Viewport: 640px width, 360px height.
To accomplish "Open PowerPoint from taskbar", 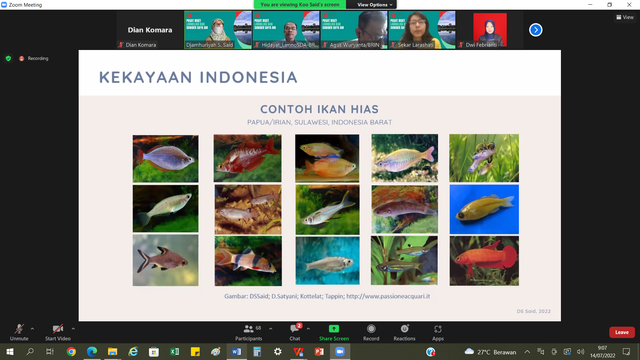I will 319,351.
